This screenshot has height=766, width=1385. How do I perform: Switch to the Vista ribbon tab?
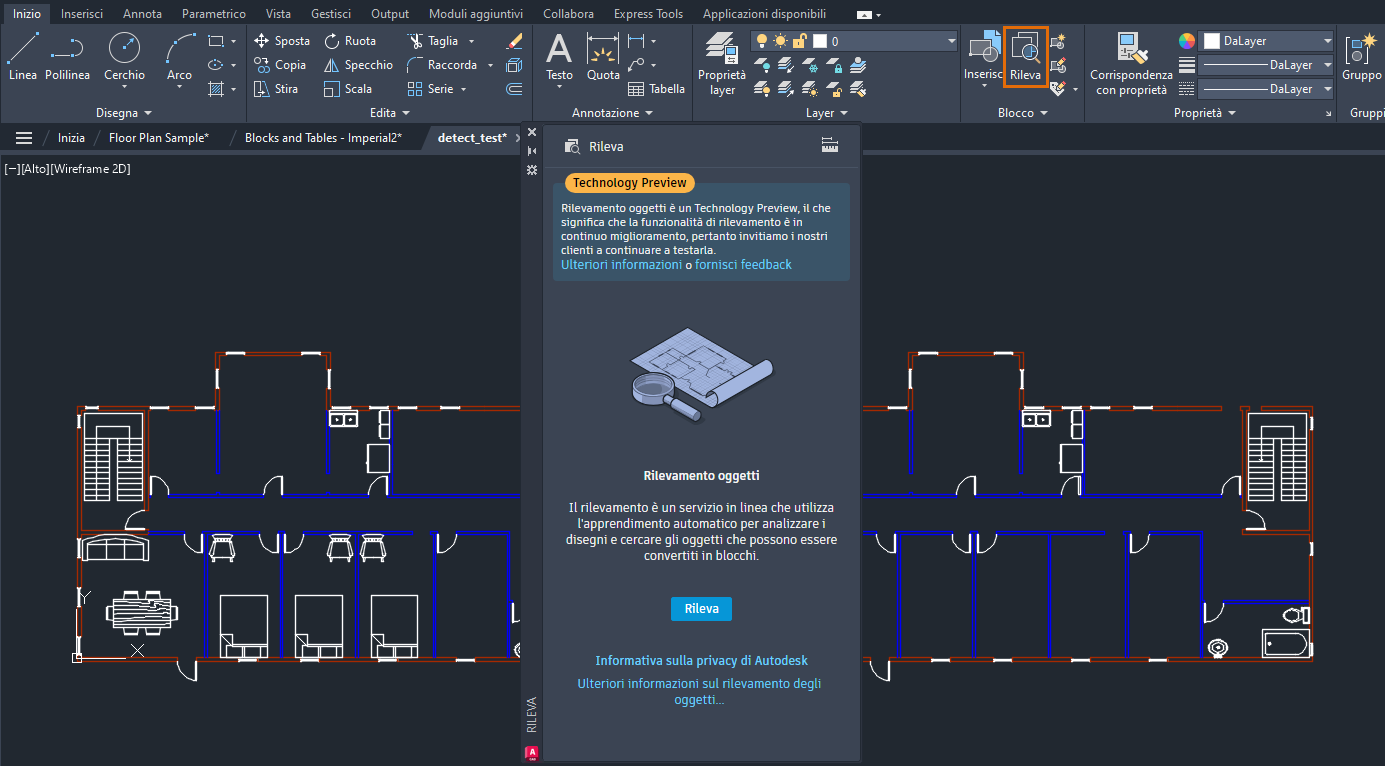(278, 14)
